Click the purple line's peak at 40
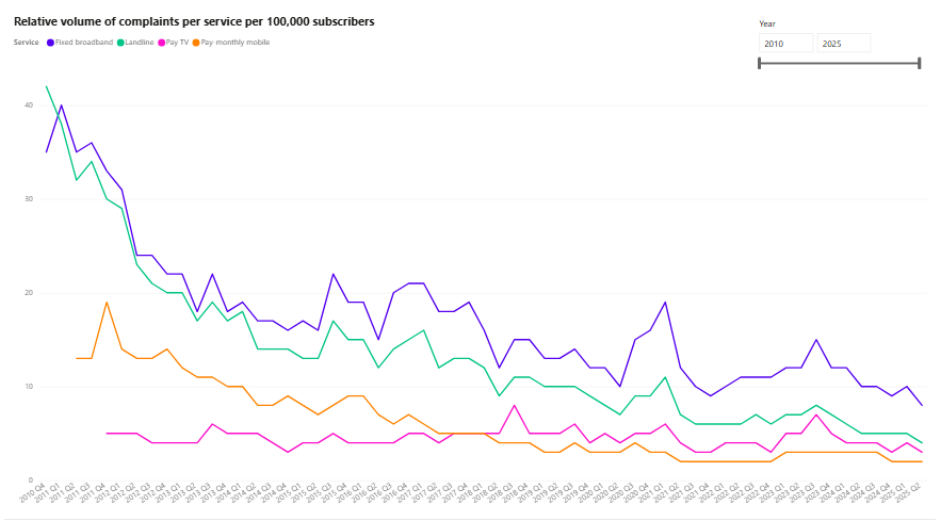Image resolution: width=940 pixels, height=520 pixels. pyautogui.click(x=61, y=105)
